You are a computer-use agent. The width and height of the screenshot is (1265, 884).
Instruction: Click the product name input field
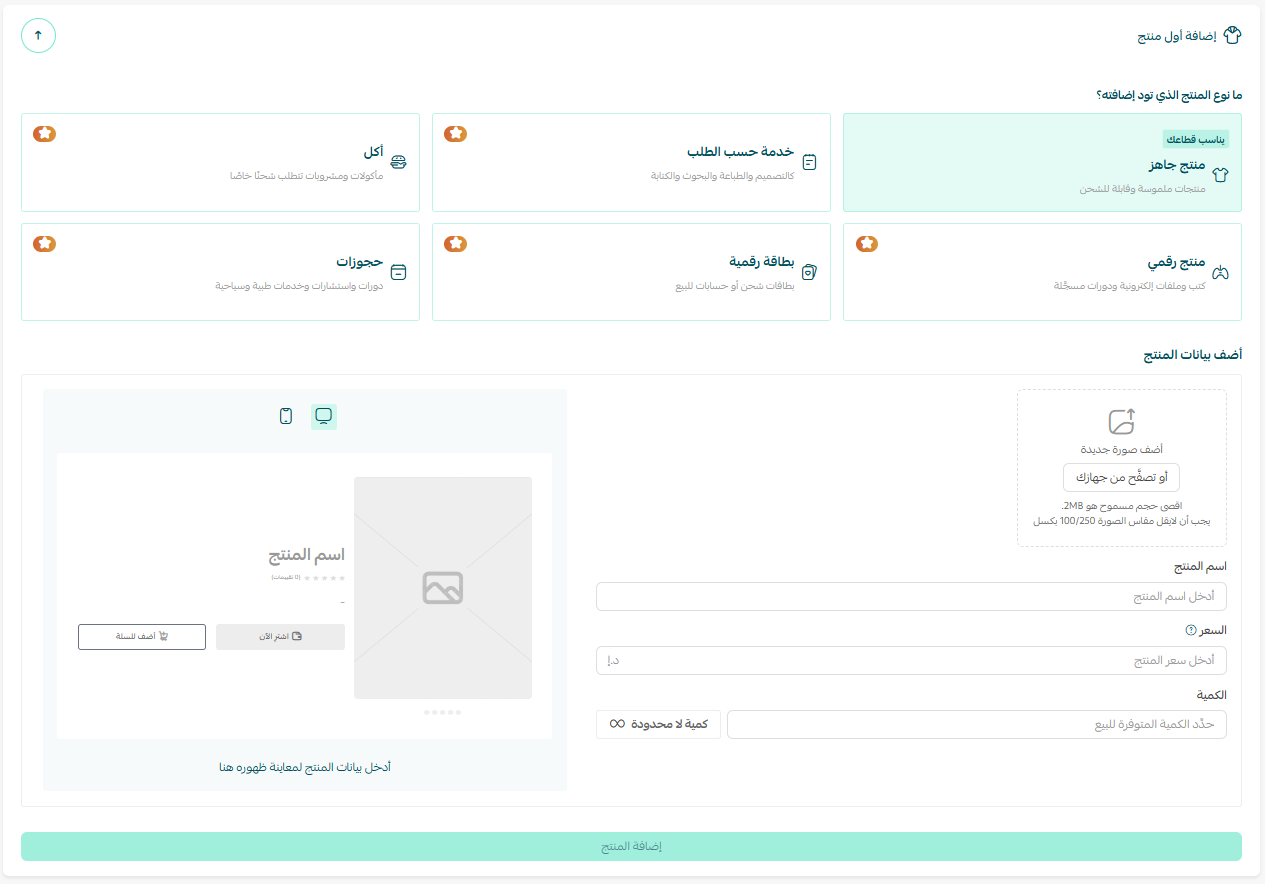pos(910,597)
